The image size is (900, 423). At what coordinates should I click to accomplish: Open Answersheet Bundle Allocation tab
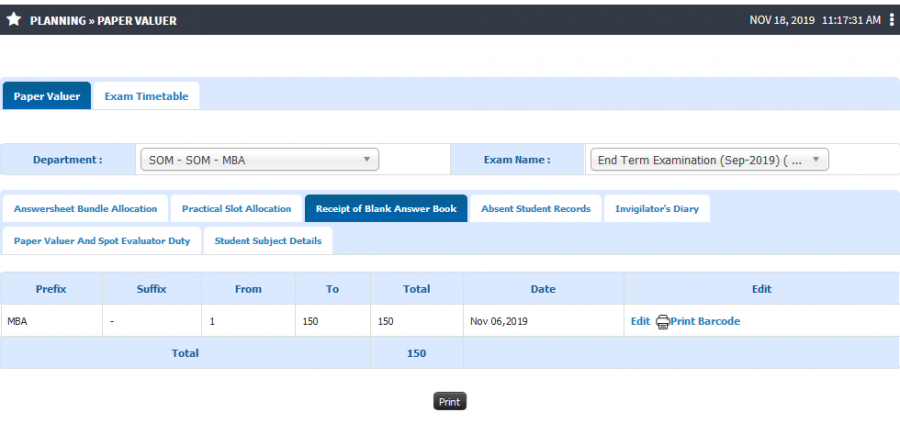pos(86,208)
